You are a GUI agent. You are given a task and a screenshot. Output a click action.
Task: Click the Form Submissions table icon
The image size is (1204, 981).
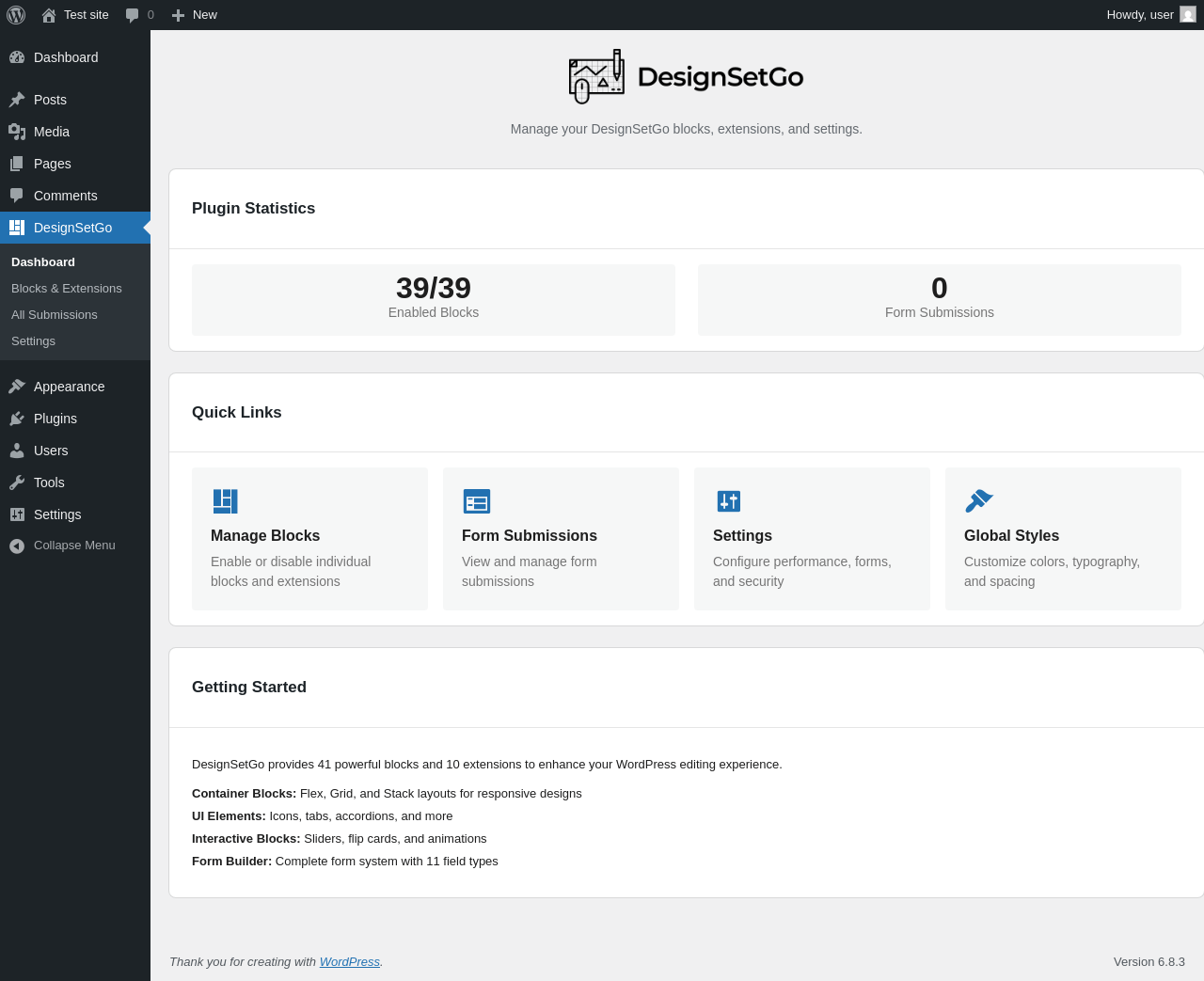tap(477, 501)
